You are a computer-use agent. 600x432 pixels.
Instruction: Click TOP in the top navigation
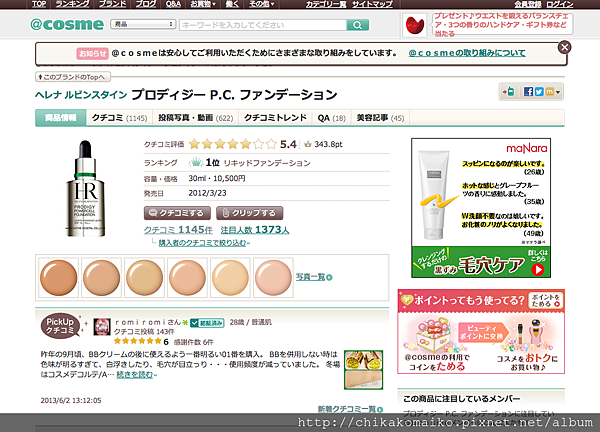pyautogui.click(x=39, y=4)
